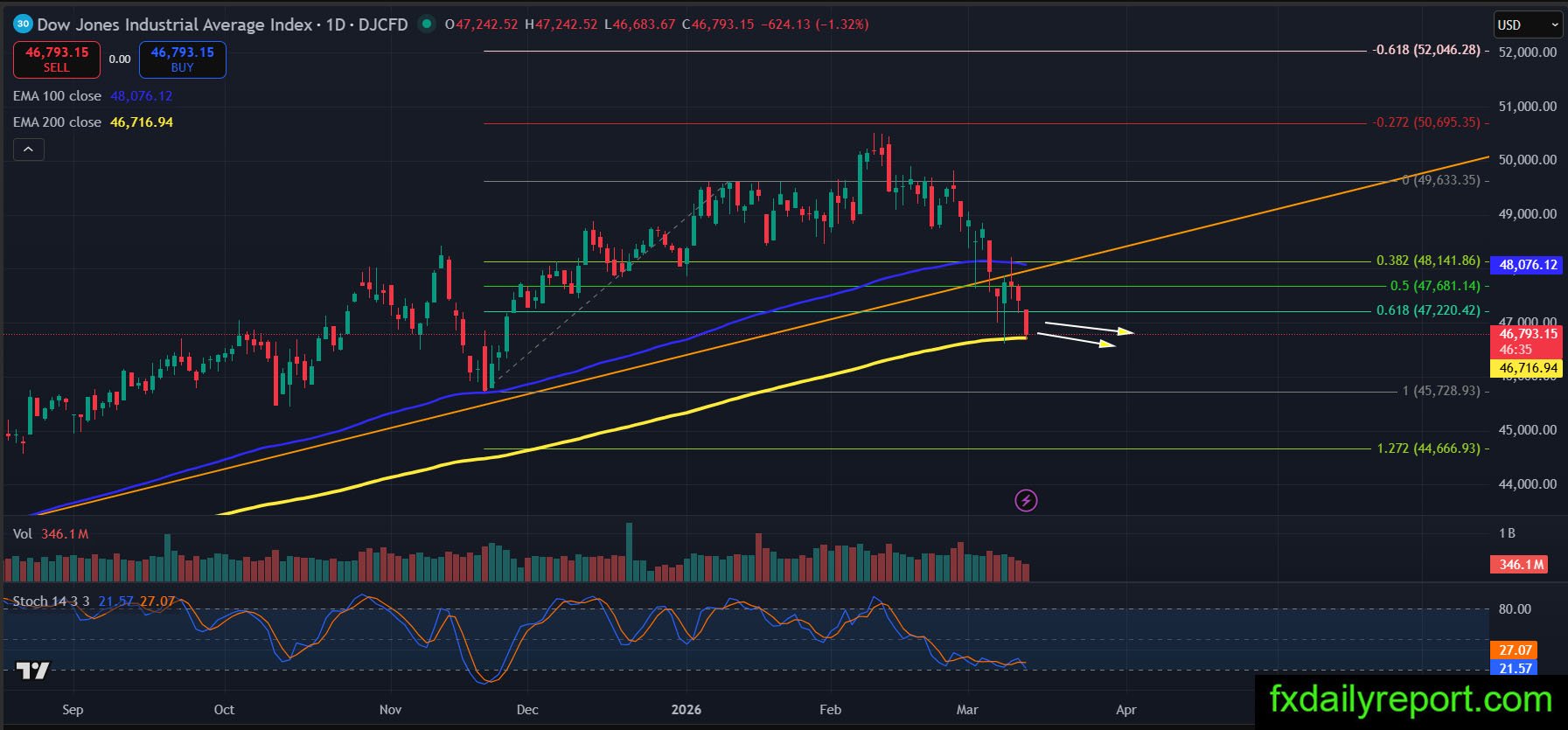Click the red 346.1 M volume axis tag

[x=1519, y=565]
